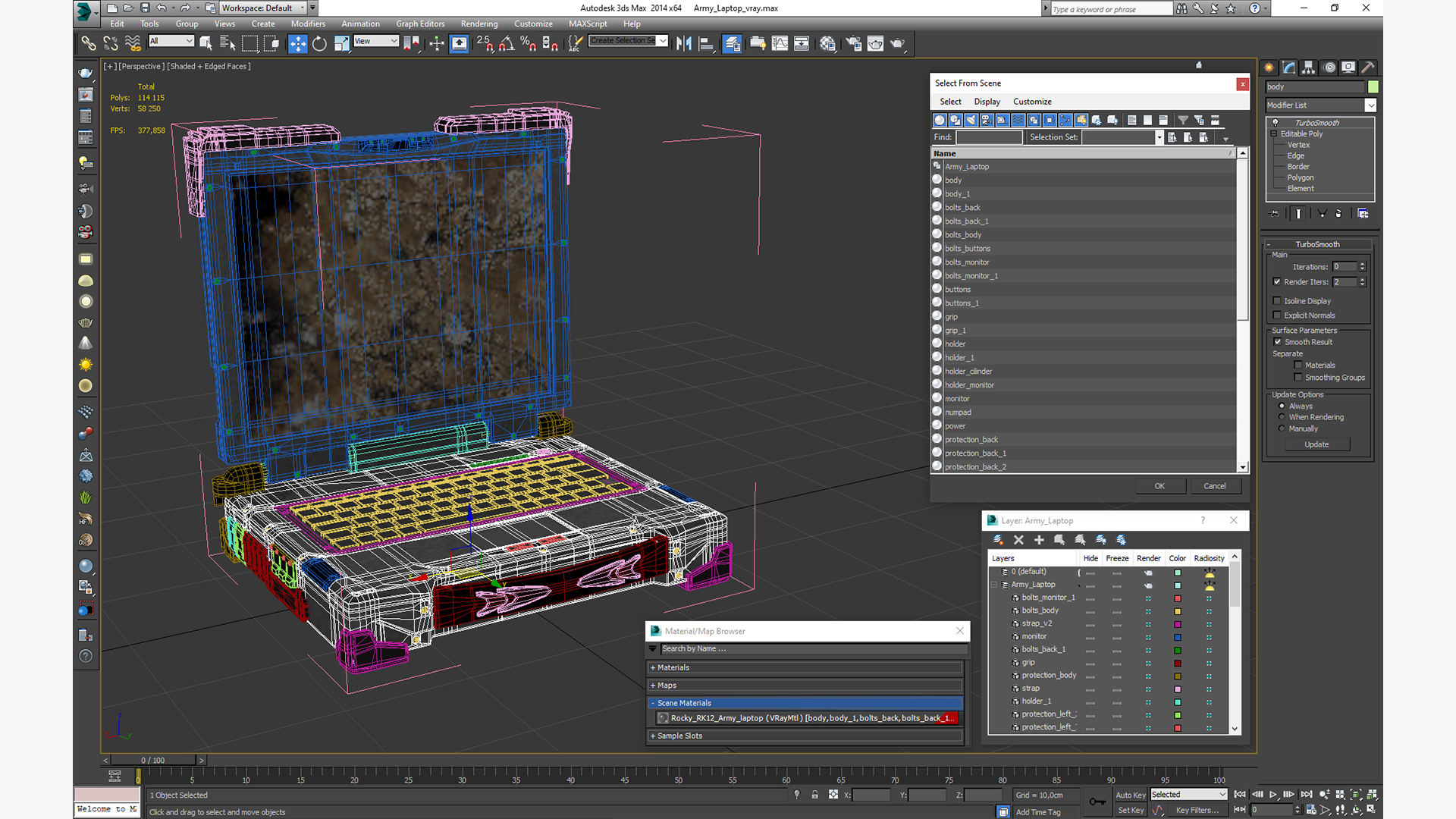The image size is (1456, 819).
Task: Click the green object color swatch
Action: [1373, 87]
